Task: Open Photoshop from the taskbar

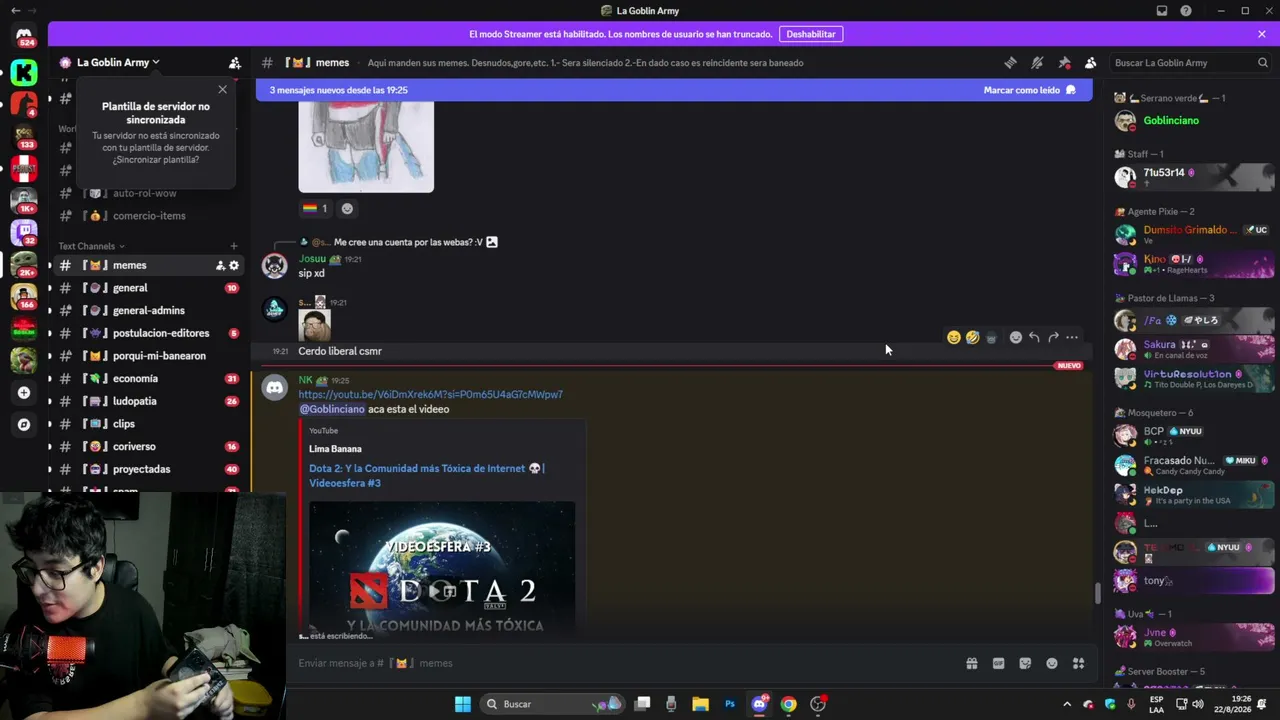Action: (730, 704)
